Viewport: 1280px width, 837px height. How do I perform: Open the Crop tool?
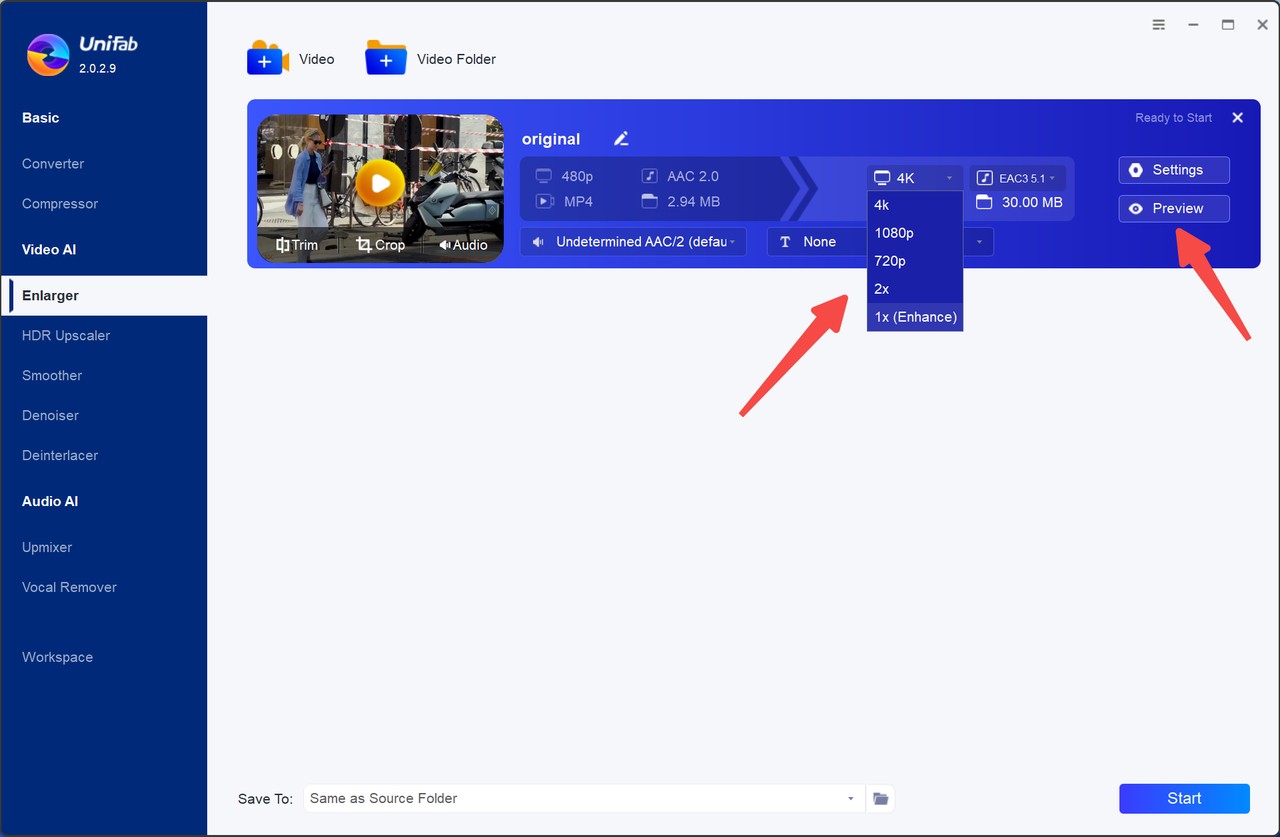(x=381, y=245)
